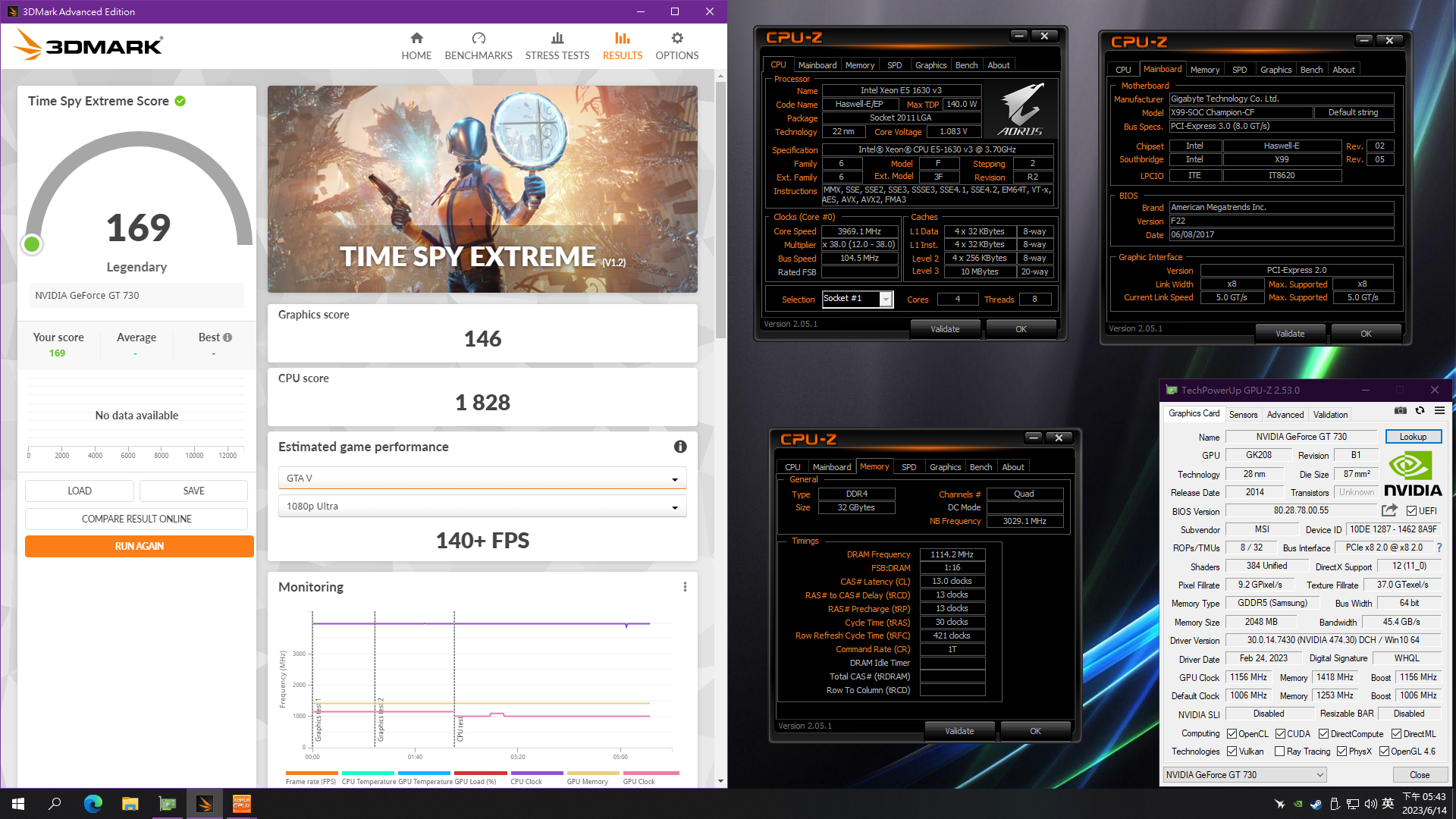Viewport: 1456px width, 819px height.
Task: Click the 3DMark logo
Action: 88,45
